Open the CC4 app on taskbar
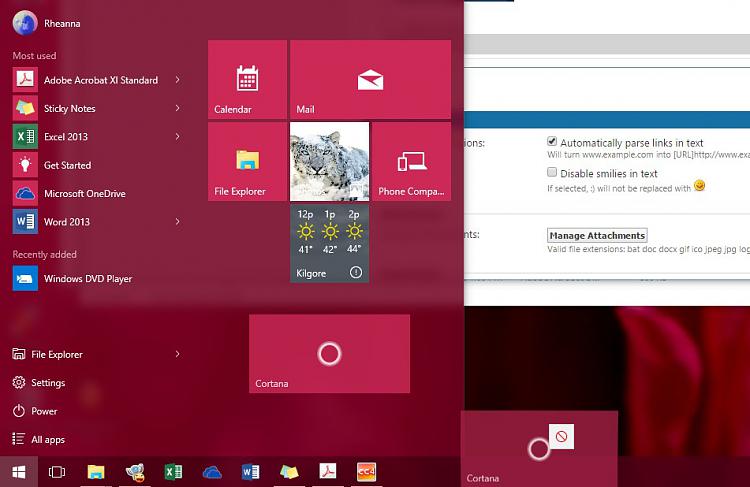 tap(366, 472)
